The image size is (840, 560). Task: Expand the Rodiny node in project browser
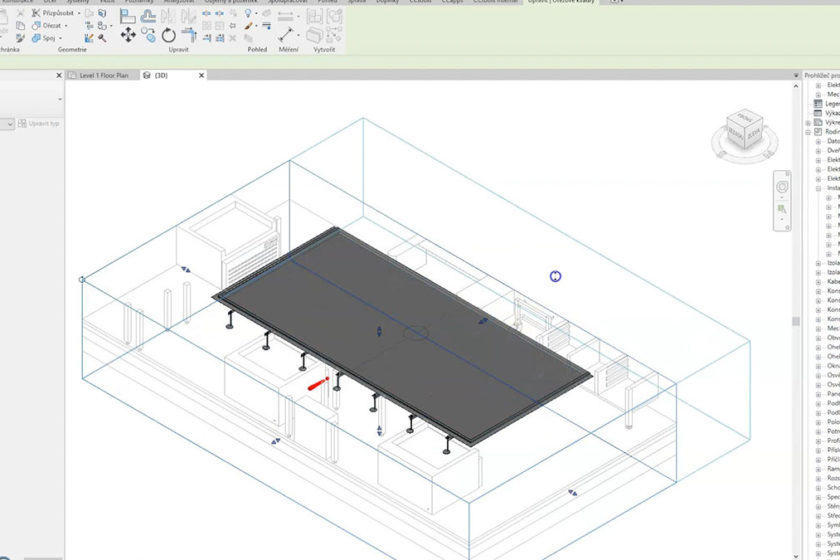pyautogui.click(x=808, y=132)
